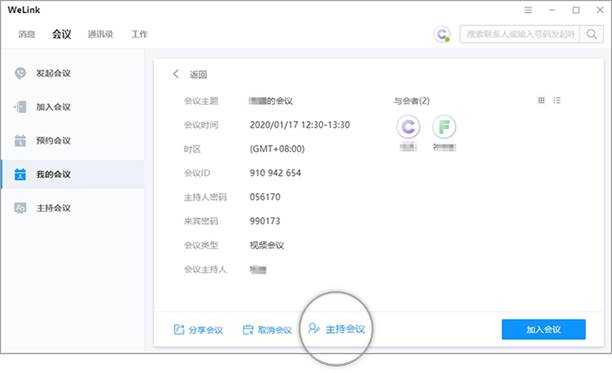The width and height of the screenshot is (612, 373).
Task: Click the host password 056170
Action: point(265,197)
